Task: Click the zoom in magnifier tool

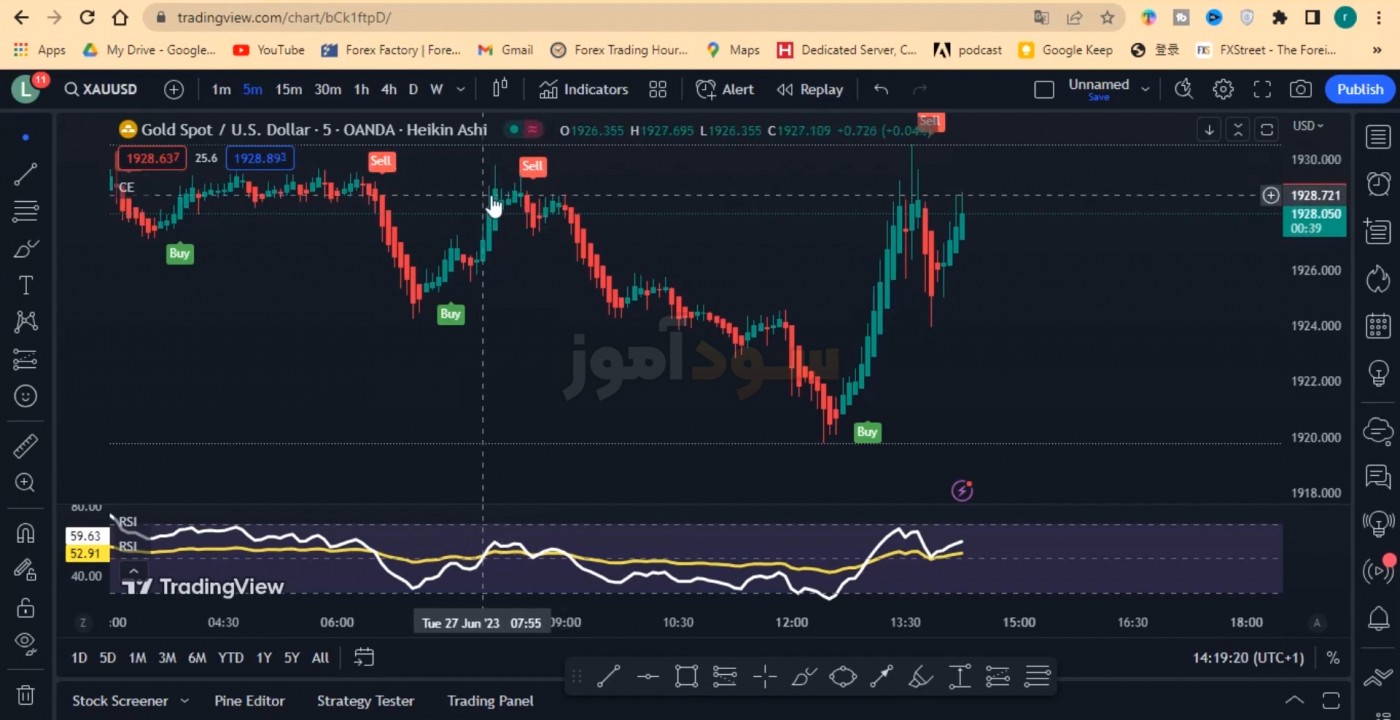Action: (x=26, y=483)
